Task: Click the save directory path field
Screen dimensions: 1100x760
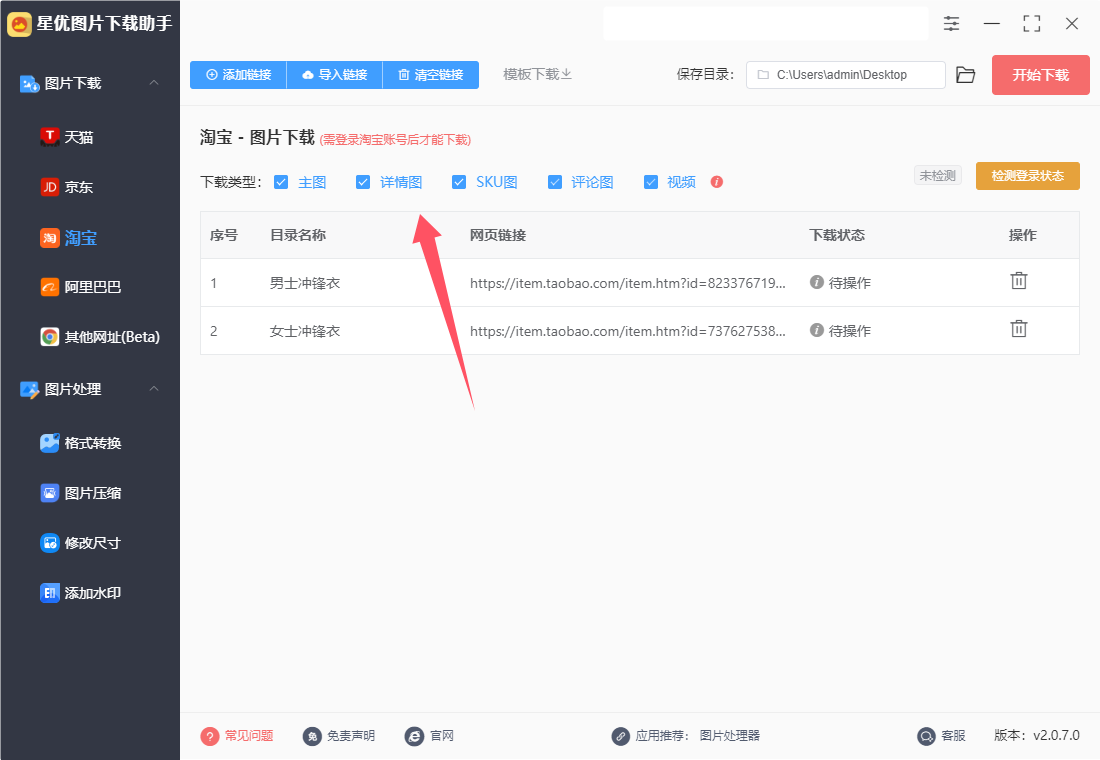Action: [846, 75]
